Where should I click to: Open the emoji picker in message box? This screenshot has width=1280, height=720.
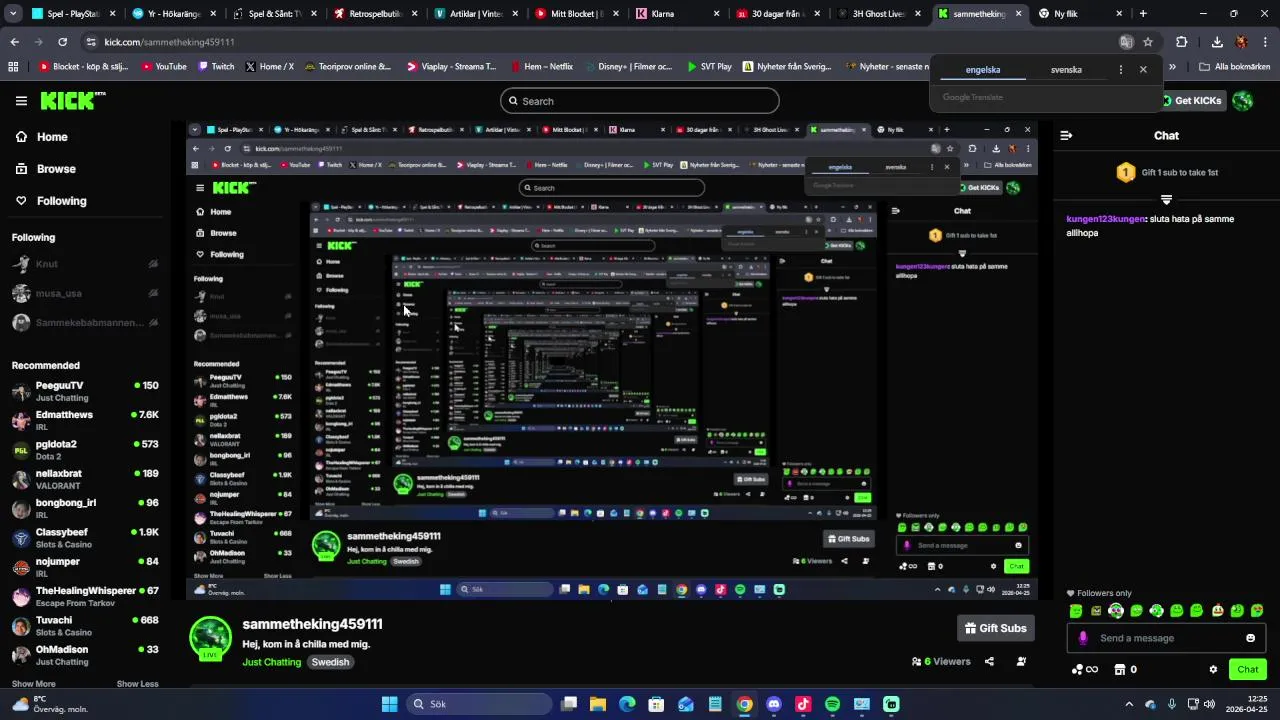click(1250, 638)
